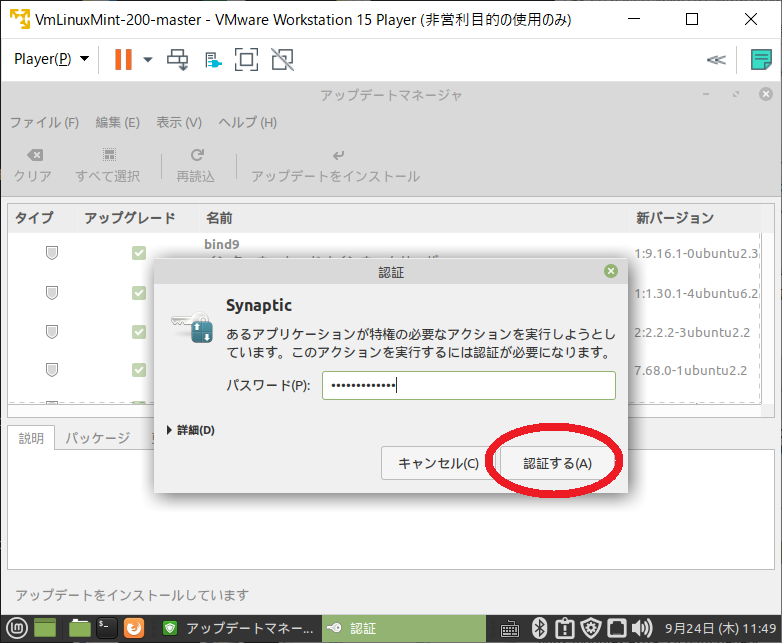Toggle upgrade checkbox for 2:2.2.2-3ubuntu2.2 row

(139, 332)
